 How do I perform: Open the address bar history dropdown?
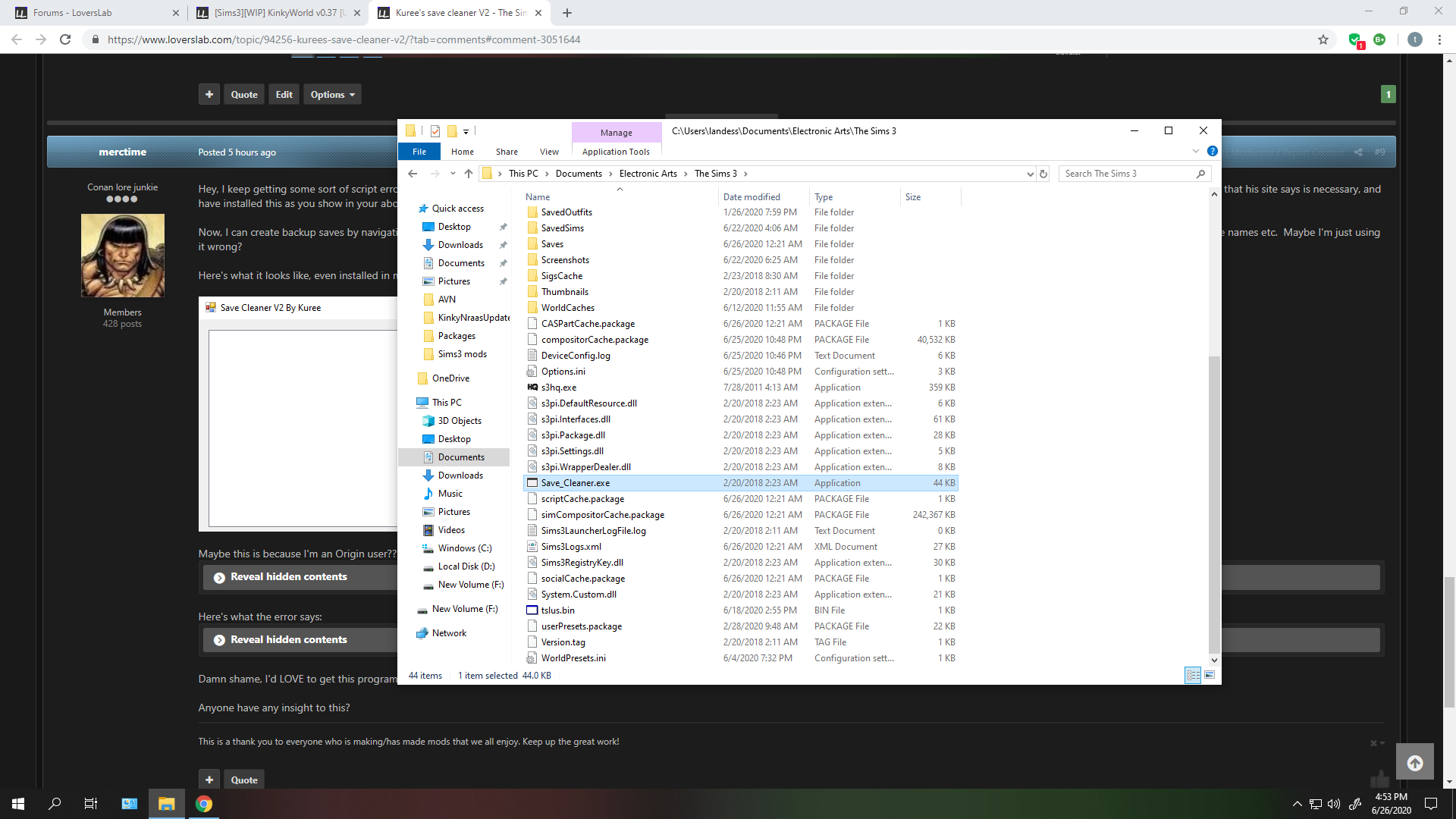1030,174
